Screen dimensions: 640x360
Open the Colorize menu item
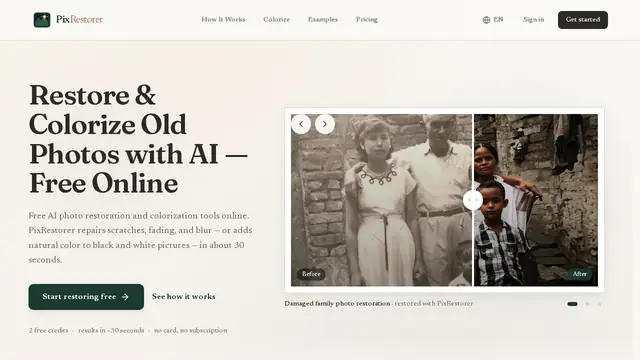tap(277, 20)
